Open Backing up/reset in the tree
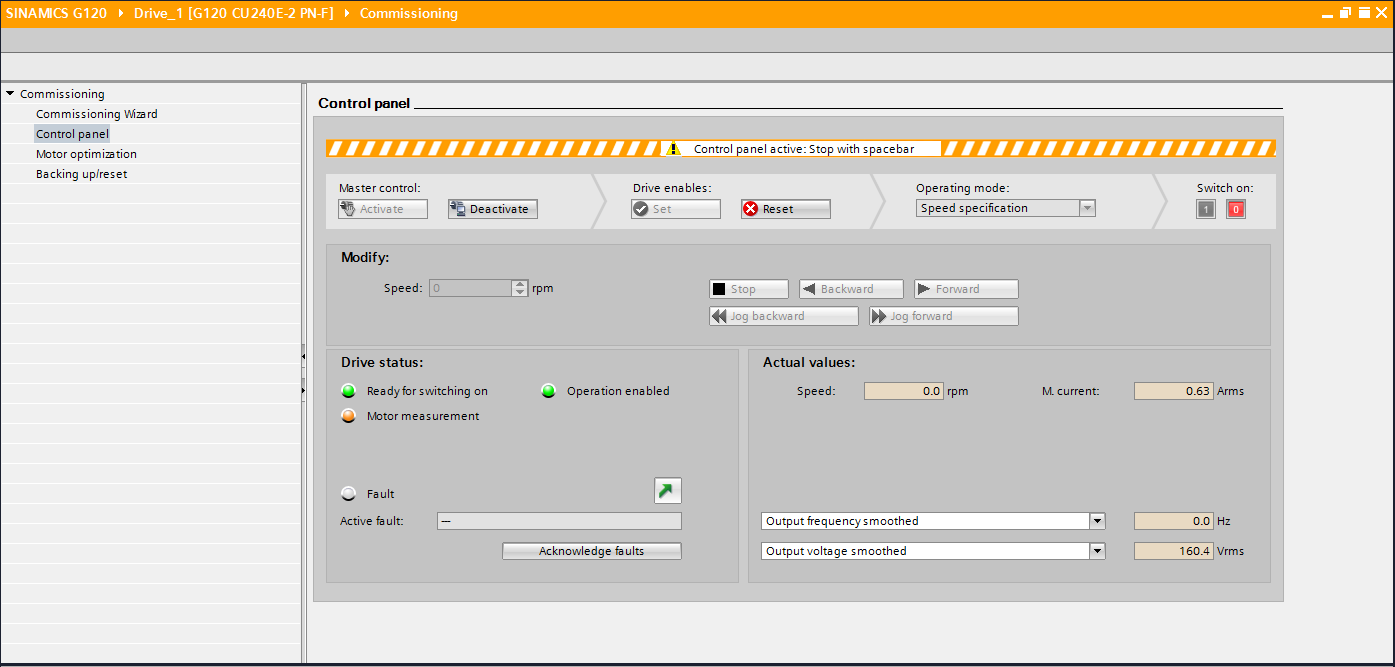The image size is (1395, 667). (x=81, y=174)
